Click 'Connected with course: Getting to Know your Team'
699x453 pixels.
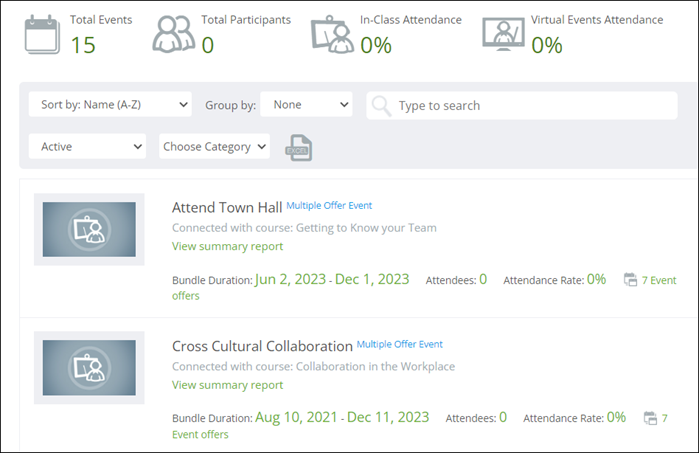pos(304,228)
